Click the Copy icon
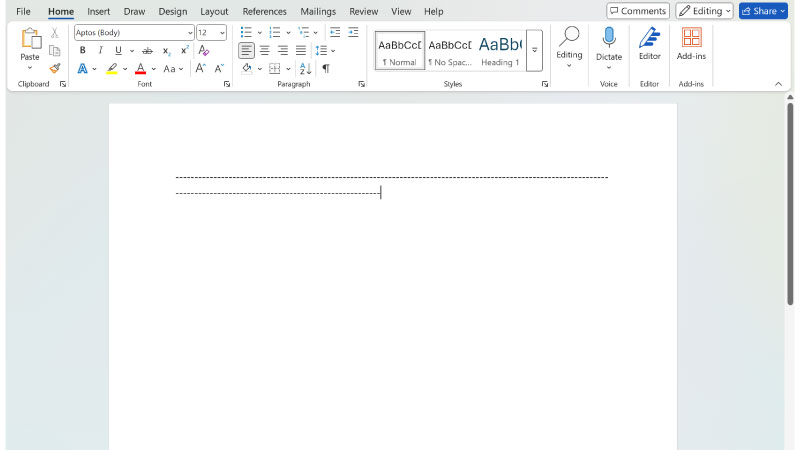This screenshot has width=800, height=450. [x=55, y=51]
